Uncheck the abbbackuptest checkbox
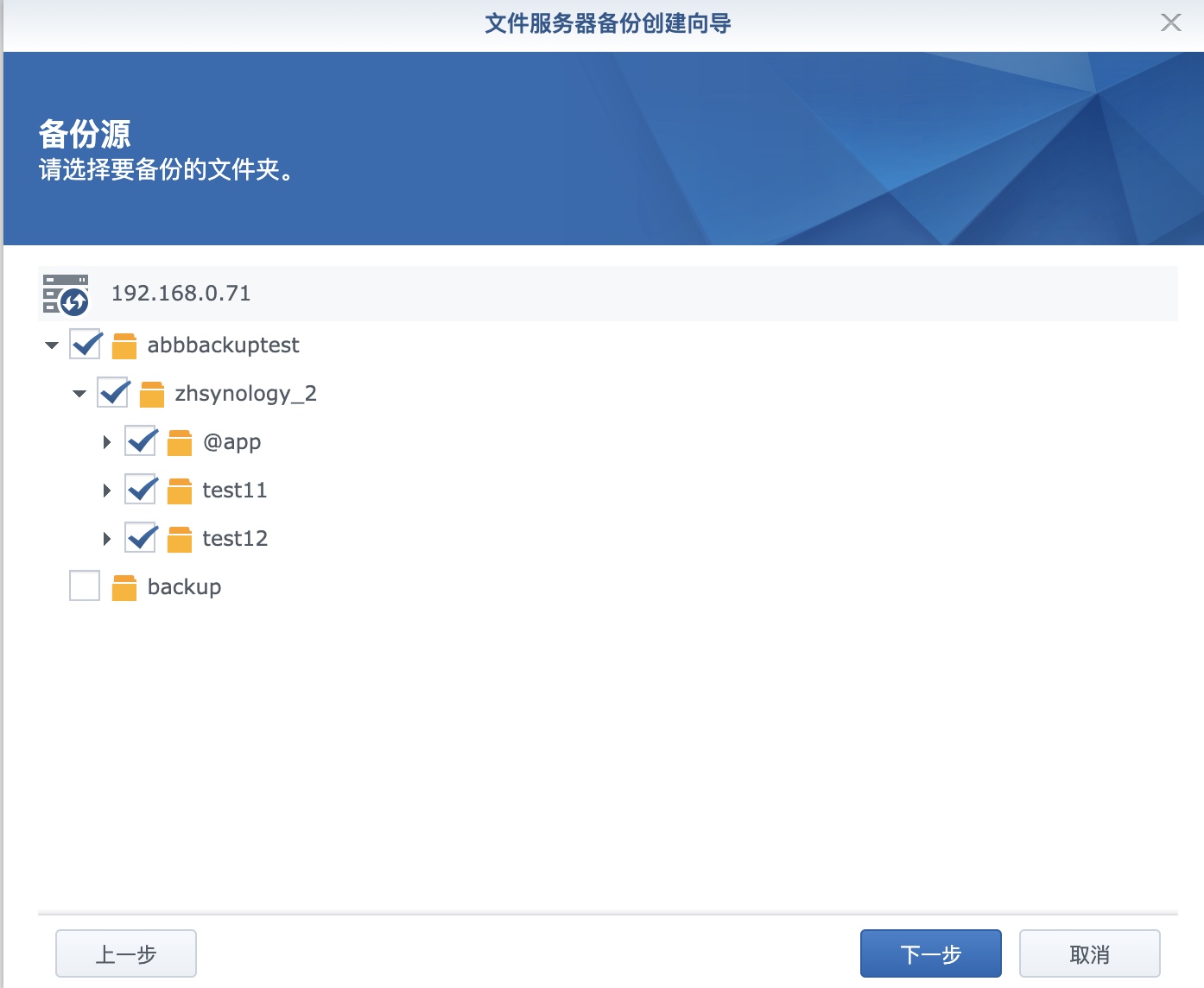This screenshot has height=988, width=1204. [x=85, y=345]
